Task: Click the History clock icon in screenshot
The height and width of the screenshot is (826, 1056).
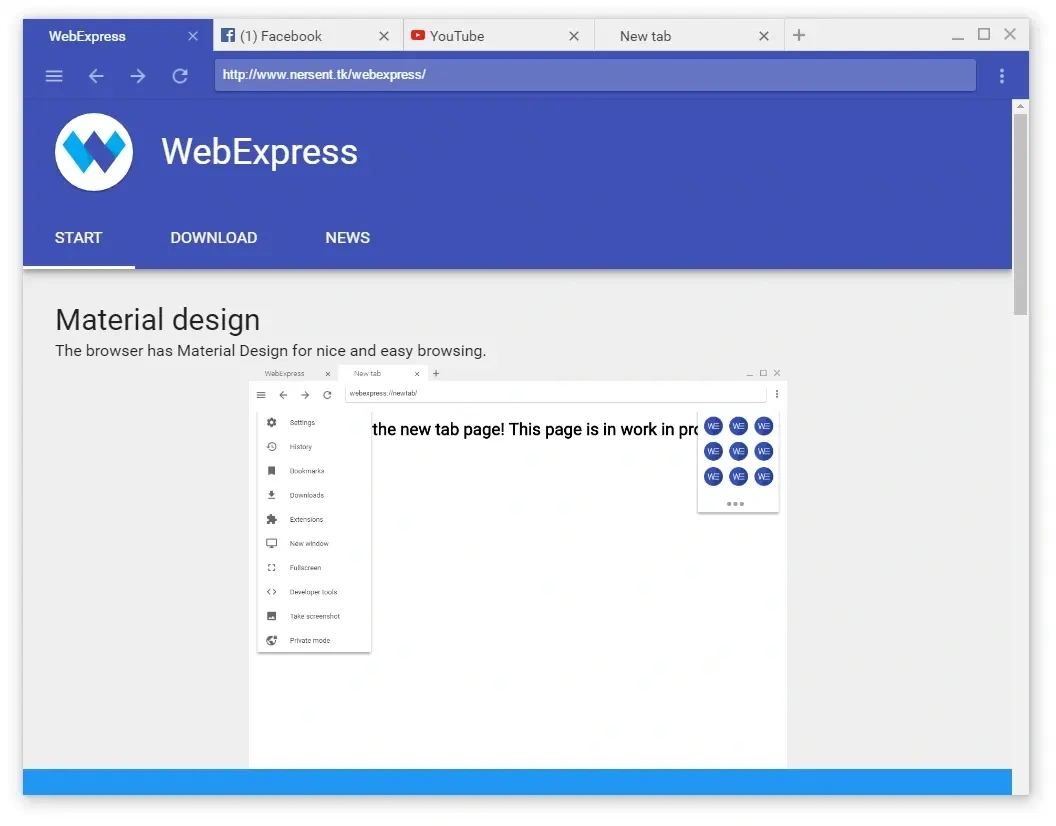Action: [x=271, y=447]
